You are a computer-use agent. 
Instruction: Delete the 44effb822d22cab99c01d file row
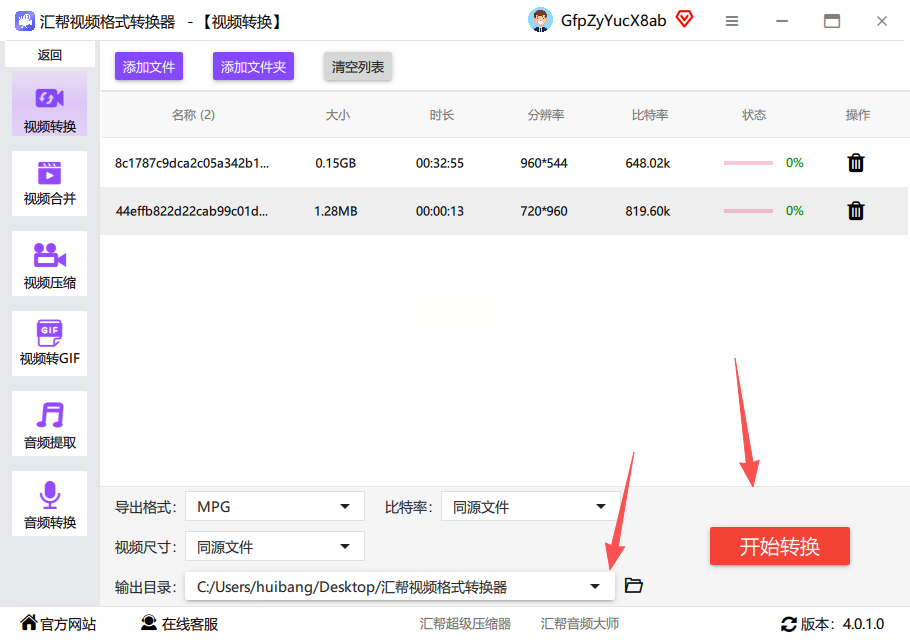coord(855,211)
